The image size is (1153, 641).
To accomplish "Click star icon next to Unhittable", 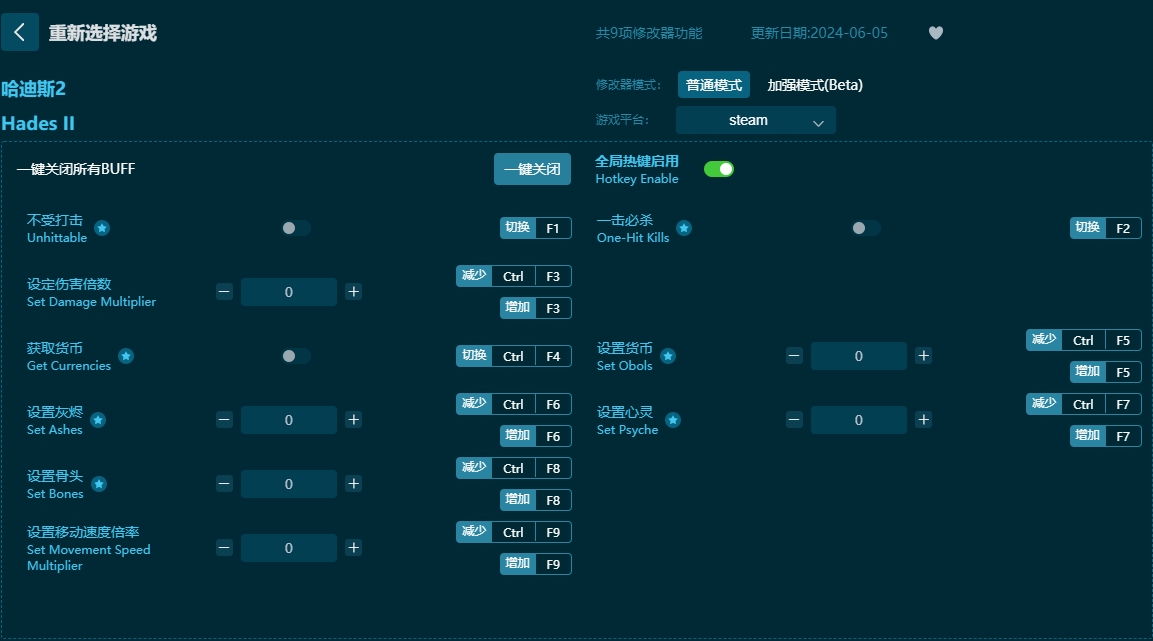I will 102,228.
